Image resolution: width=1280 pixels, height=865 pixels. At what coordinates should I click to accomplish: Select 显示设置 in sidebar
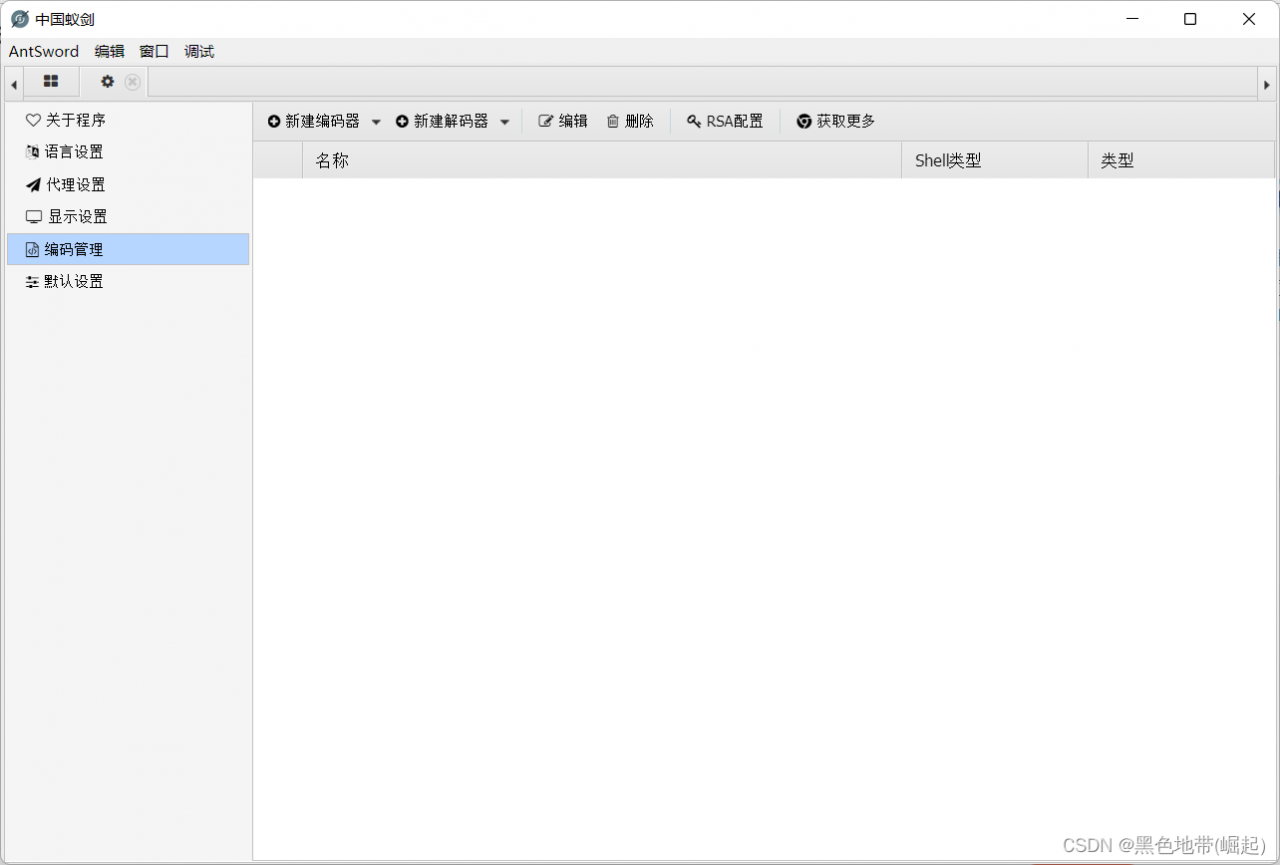[x=128, y=217]
